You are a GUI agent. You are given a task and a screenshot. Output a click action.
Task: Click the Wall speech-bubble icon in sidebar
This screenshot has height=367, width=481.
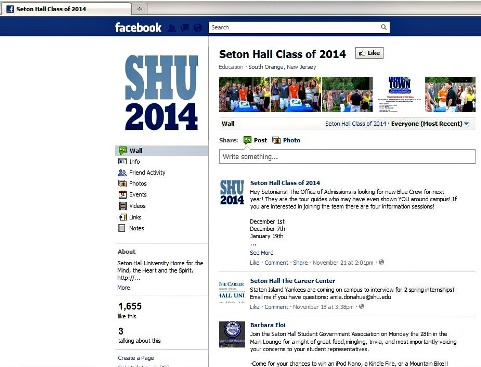pos(122,150)
